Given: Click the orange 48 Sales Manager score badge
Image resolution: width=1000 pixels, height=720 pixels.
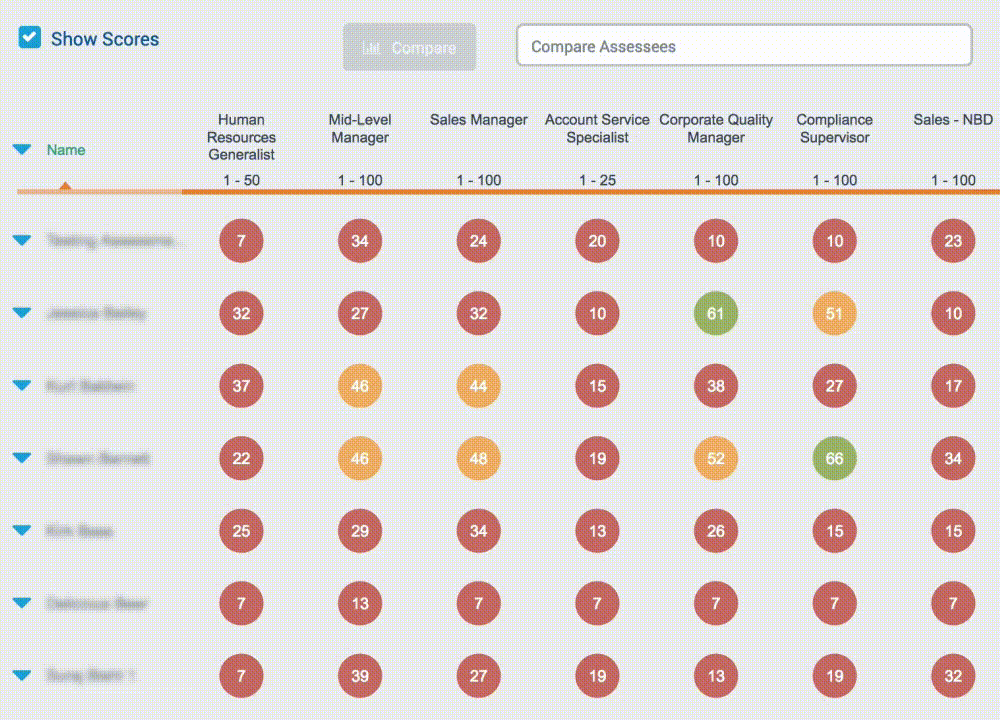Looking at the screenshot, I should click(478, 458).
